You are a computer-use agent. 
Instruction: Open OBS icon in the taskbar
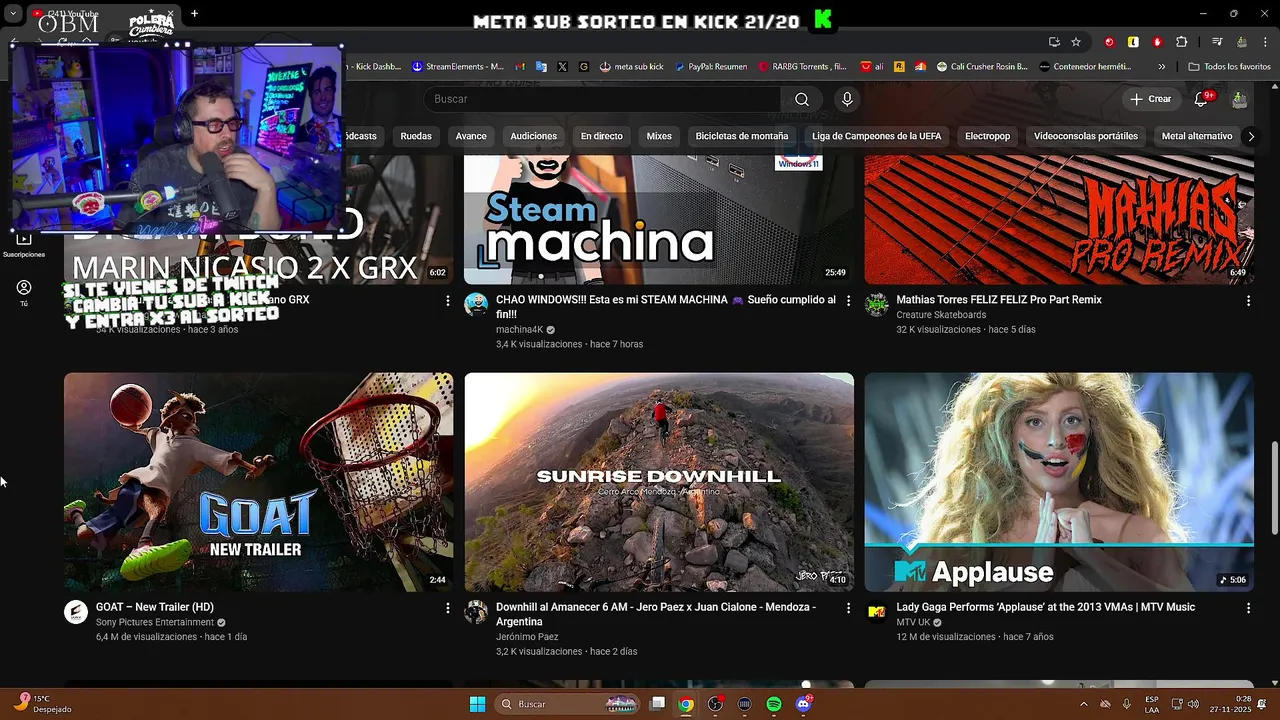coord(715,704)
